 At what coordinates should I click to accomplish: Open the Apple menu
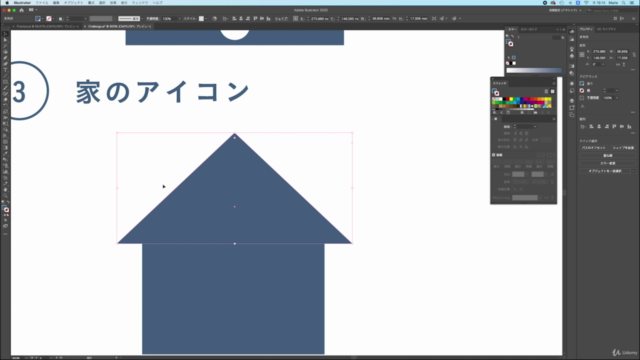7,3
